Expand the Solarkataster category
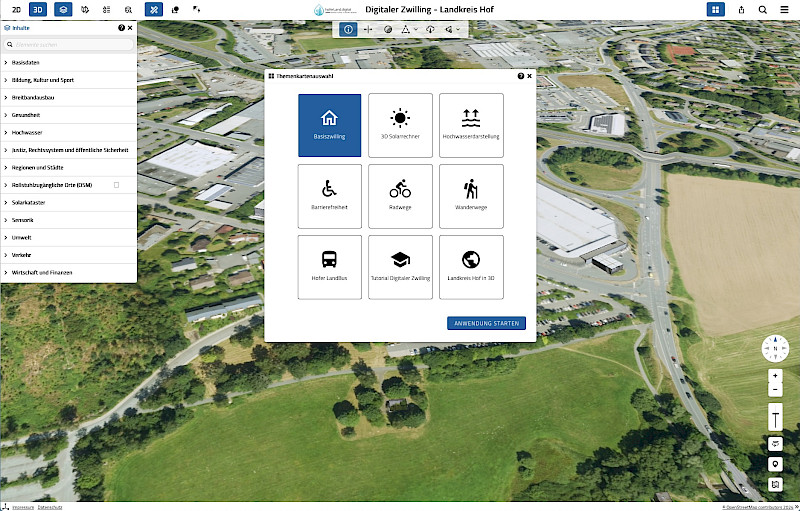The image size is (800, 511). pyautogui.click(x=30, y=202)
